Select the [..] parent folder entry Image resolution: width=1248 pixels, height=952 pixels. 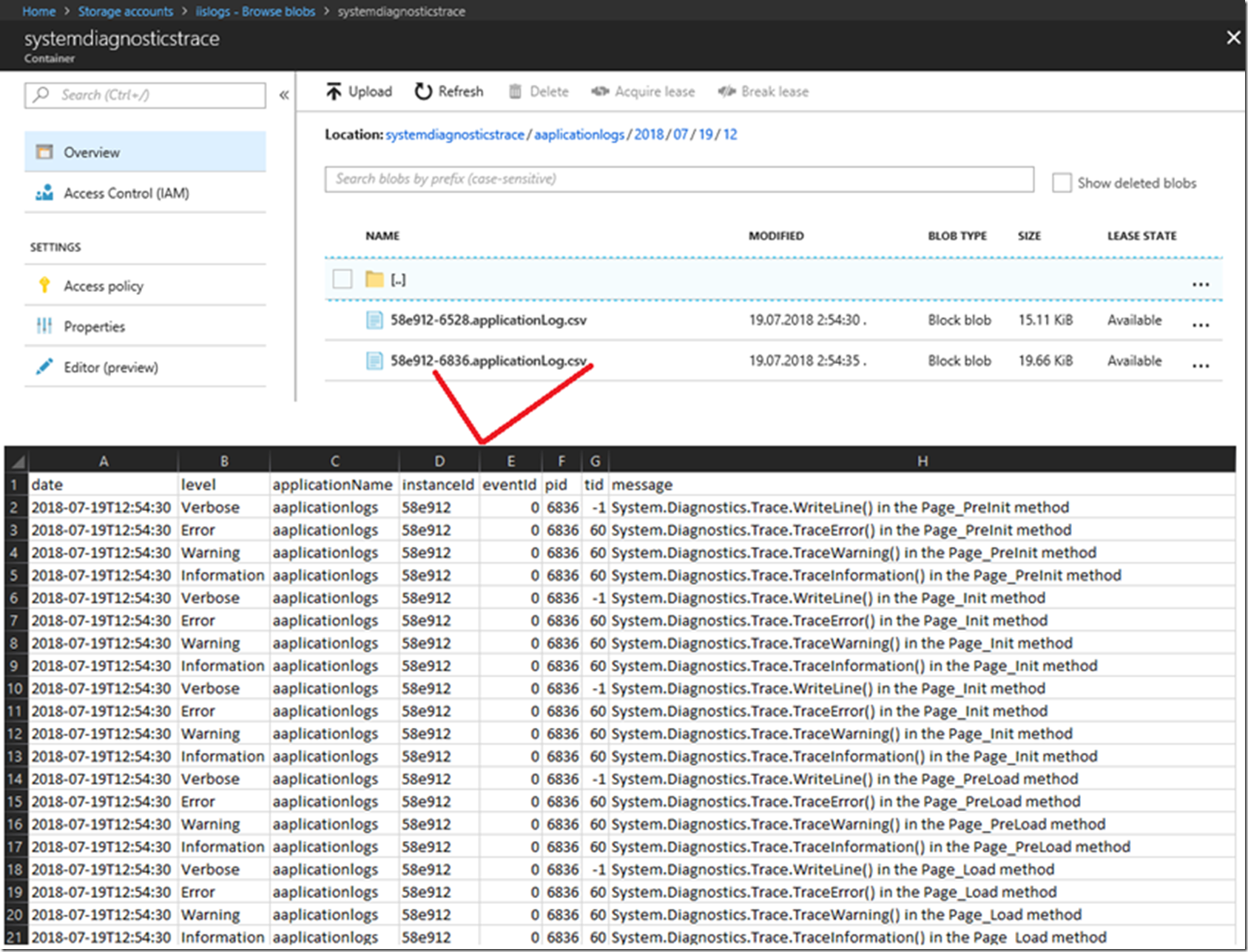[398, 280]
